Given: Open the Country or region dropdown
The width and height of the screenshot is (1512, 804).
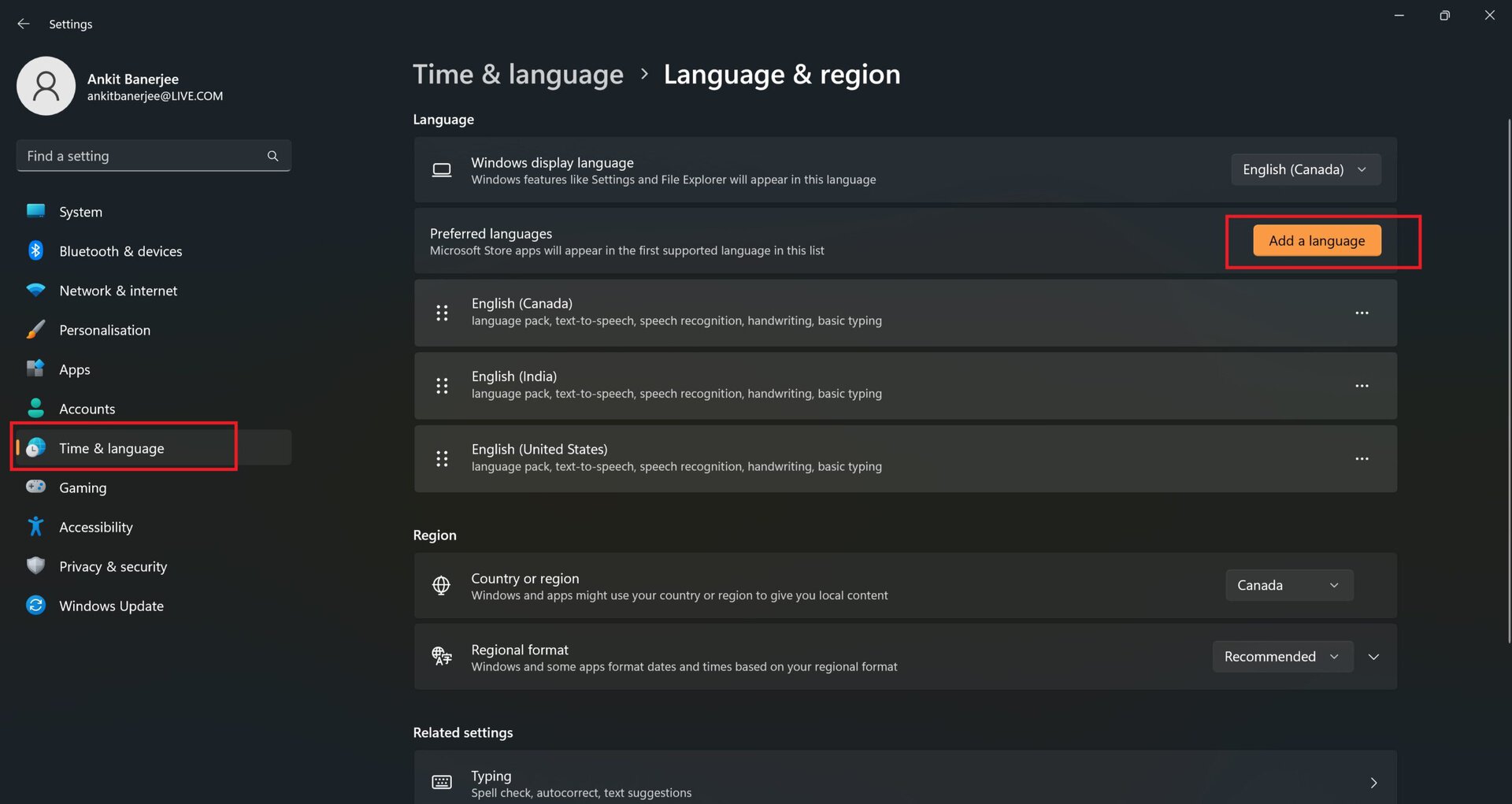Looking at the screenshot, I should point(1289,585).
